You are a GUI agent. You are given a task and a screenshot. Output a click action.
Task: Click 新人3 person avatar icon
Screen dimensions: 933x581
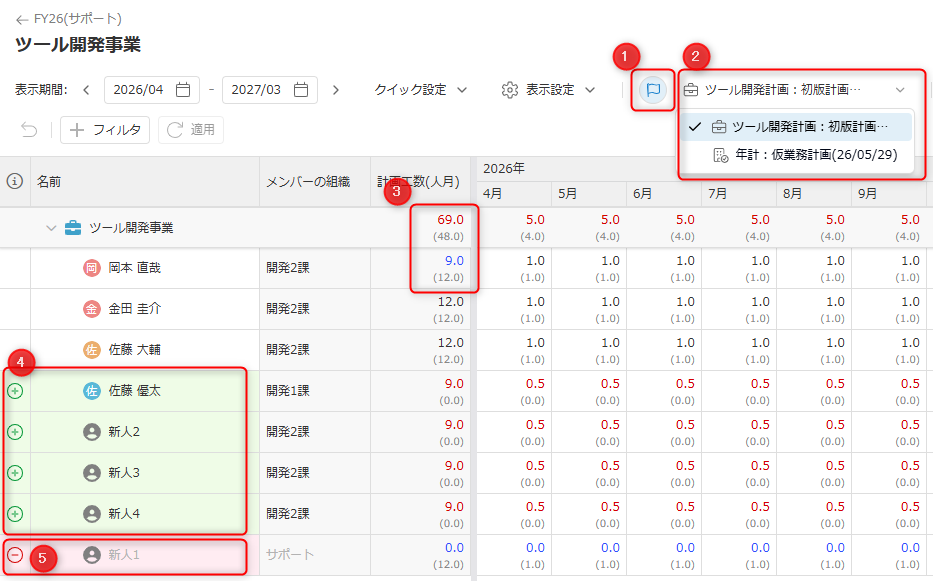(x=92, y=473)
